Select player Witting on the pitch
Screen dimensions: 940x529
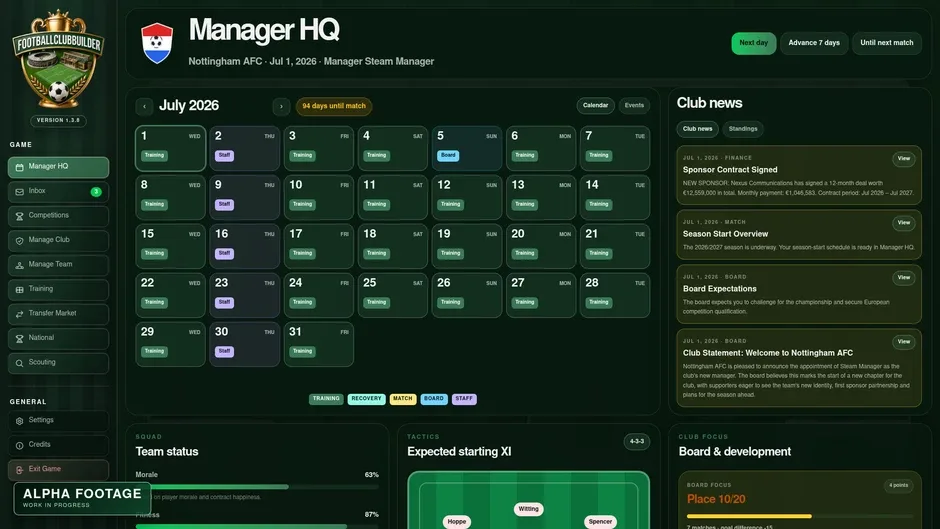528,509
